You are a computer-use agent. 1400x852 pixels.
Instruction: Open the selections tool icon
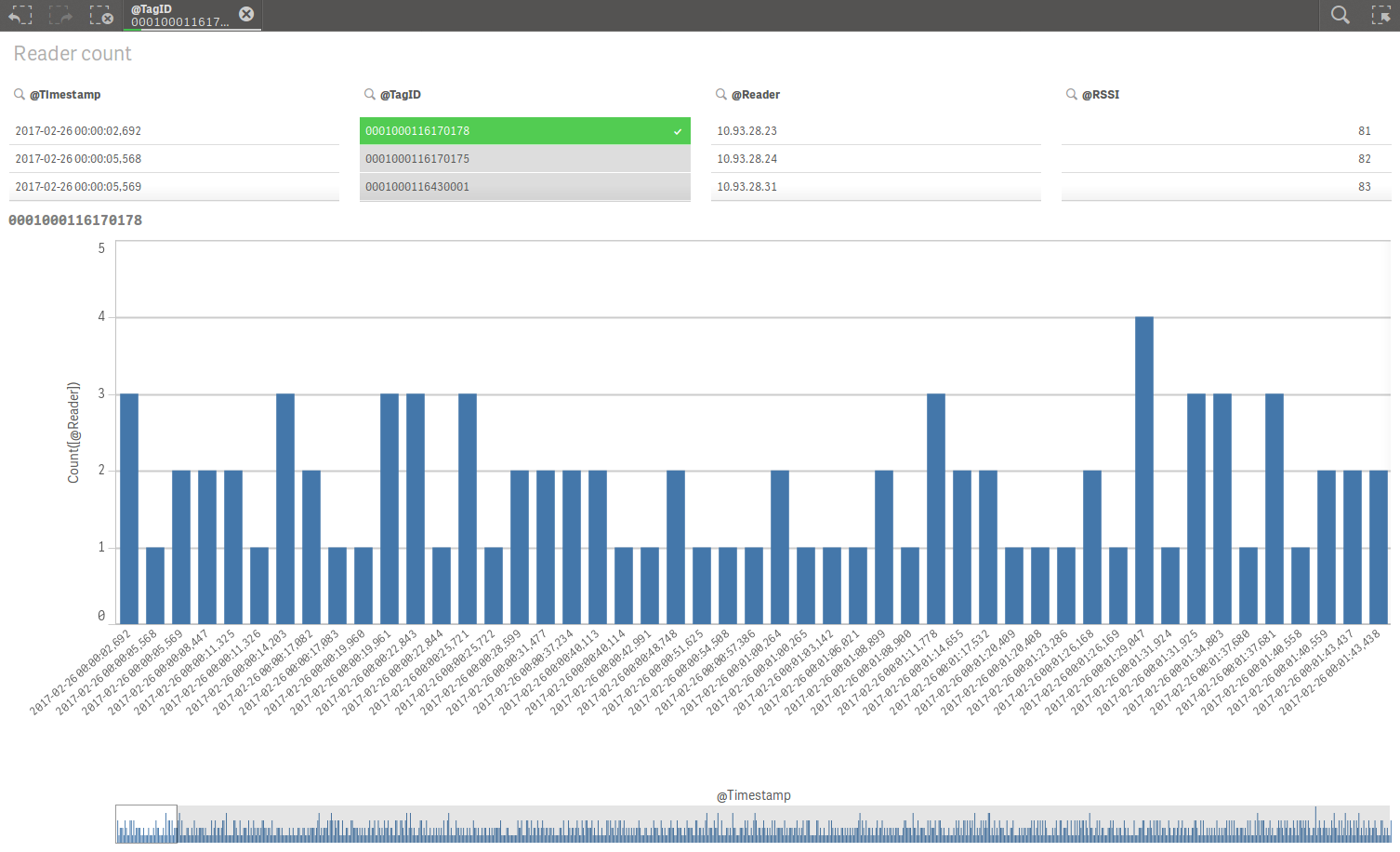click(1381, 15)
